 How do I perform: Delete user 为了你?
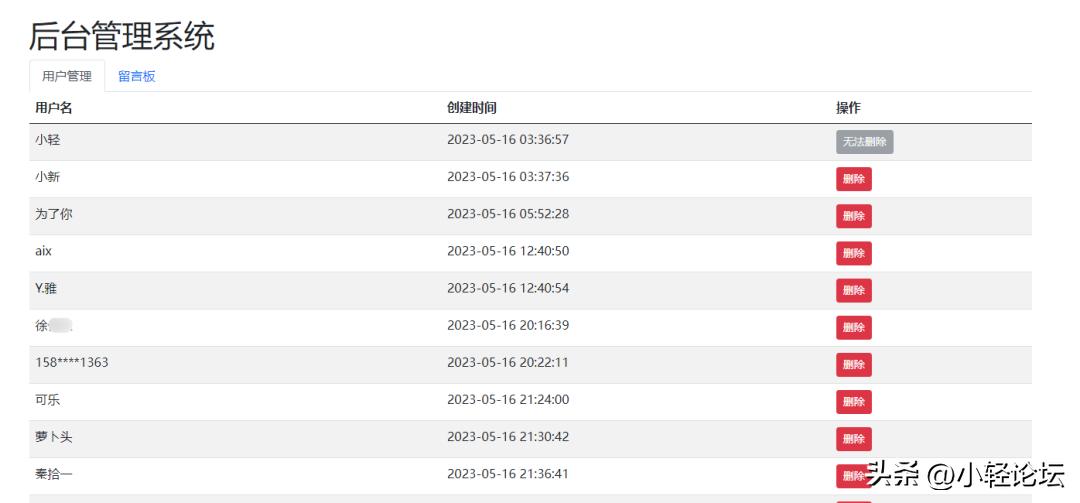point(853,216)
